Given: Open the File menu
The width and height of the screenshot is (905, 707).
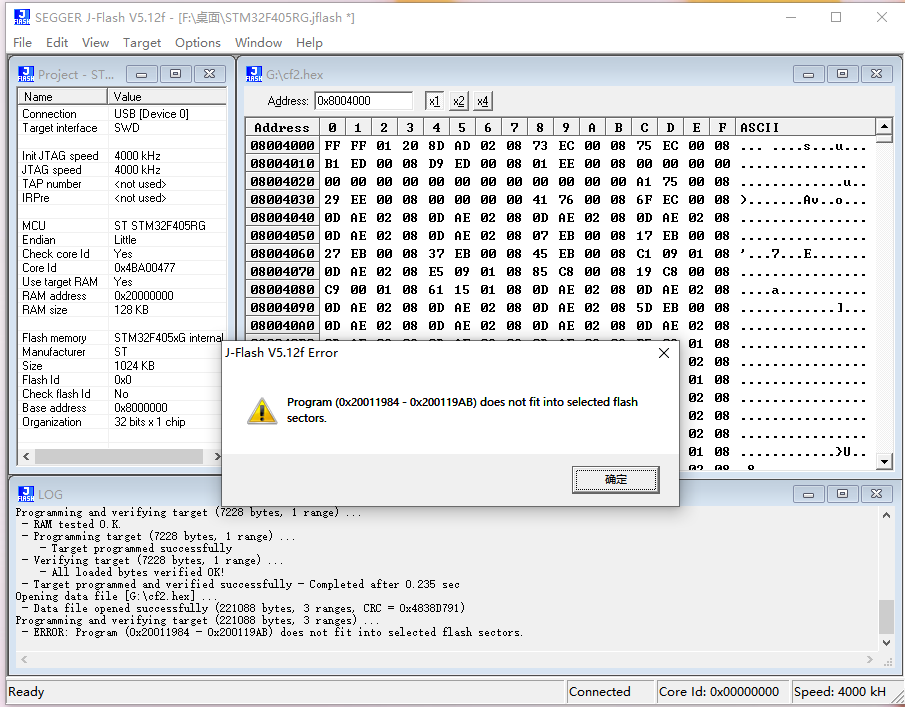Looking at the screenshot, I should (x=22, y=42).
